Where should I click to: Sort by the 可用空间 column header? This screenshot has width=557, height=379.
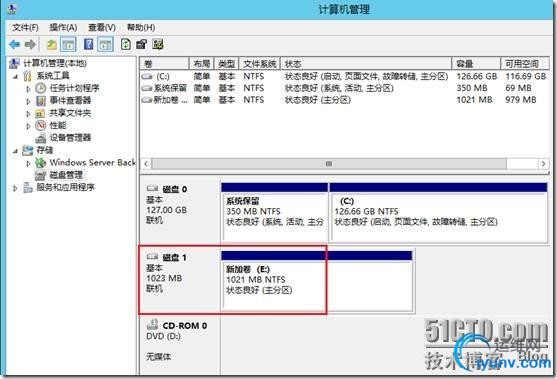(x=525, y=64)
